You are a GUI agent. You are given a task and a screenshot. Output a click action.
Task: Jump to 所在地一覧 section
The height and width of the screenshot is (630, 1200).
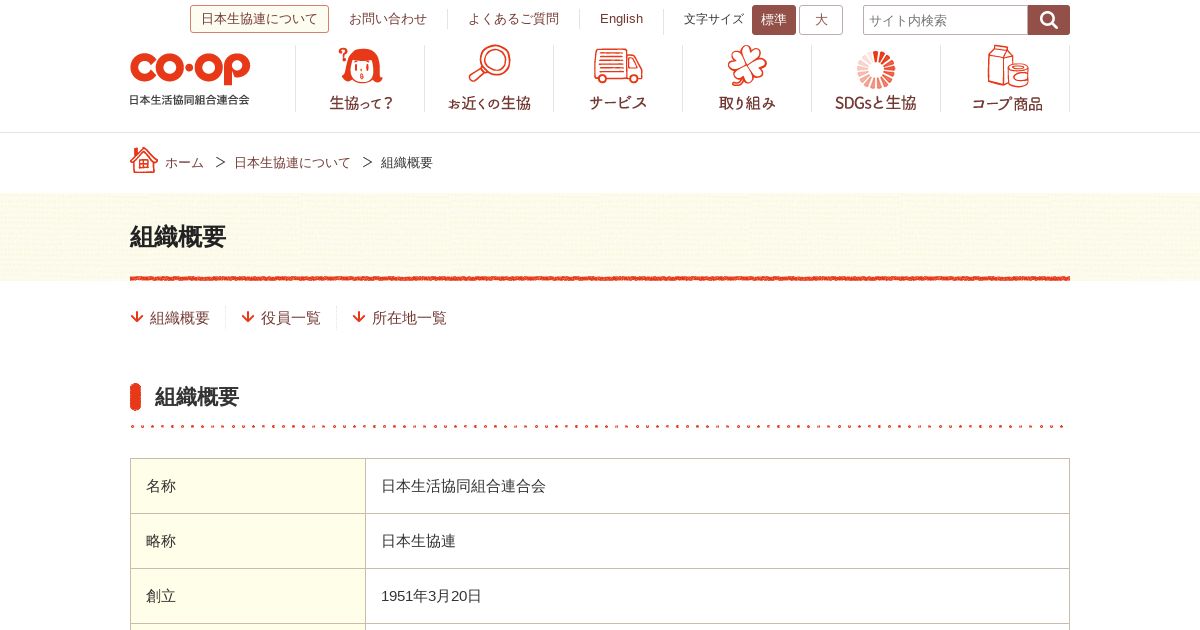pos(409,318)
